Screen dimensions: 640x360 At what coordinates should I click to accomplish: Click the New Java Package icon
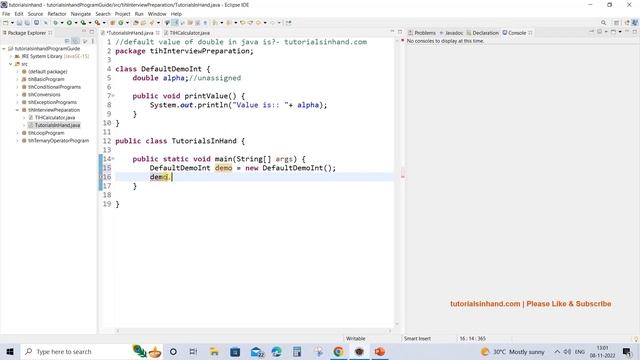tap(112, 23)
